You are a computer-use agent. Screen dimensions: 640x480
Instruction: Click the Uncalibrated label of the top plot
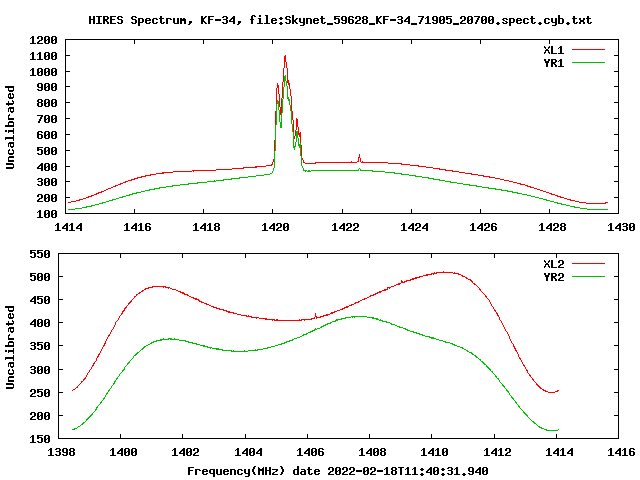[x=10, y=127]
